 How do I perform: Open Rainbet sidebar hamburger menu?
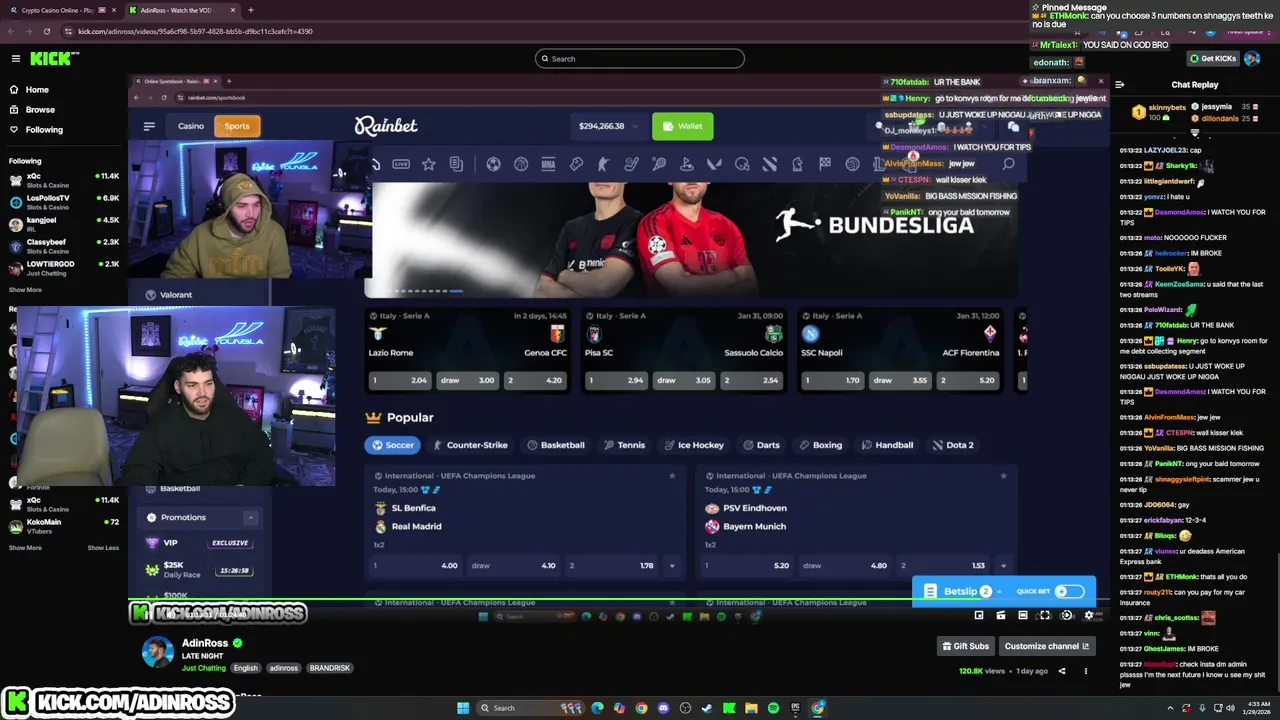pyautogui.click(x=149, y=126)
